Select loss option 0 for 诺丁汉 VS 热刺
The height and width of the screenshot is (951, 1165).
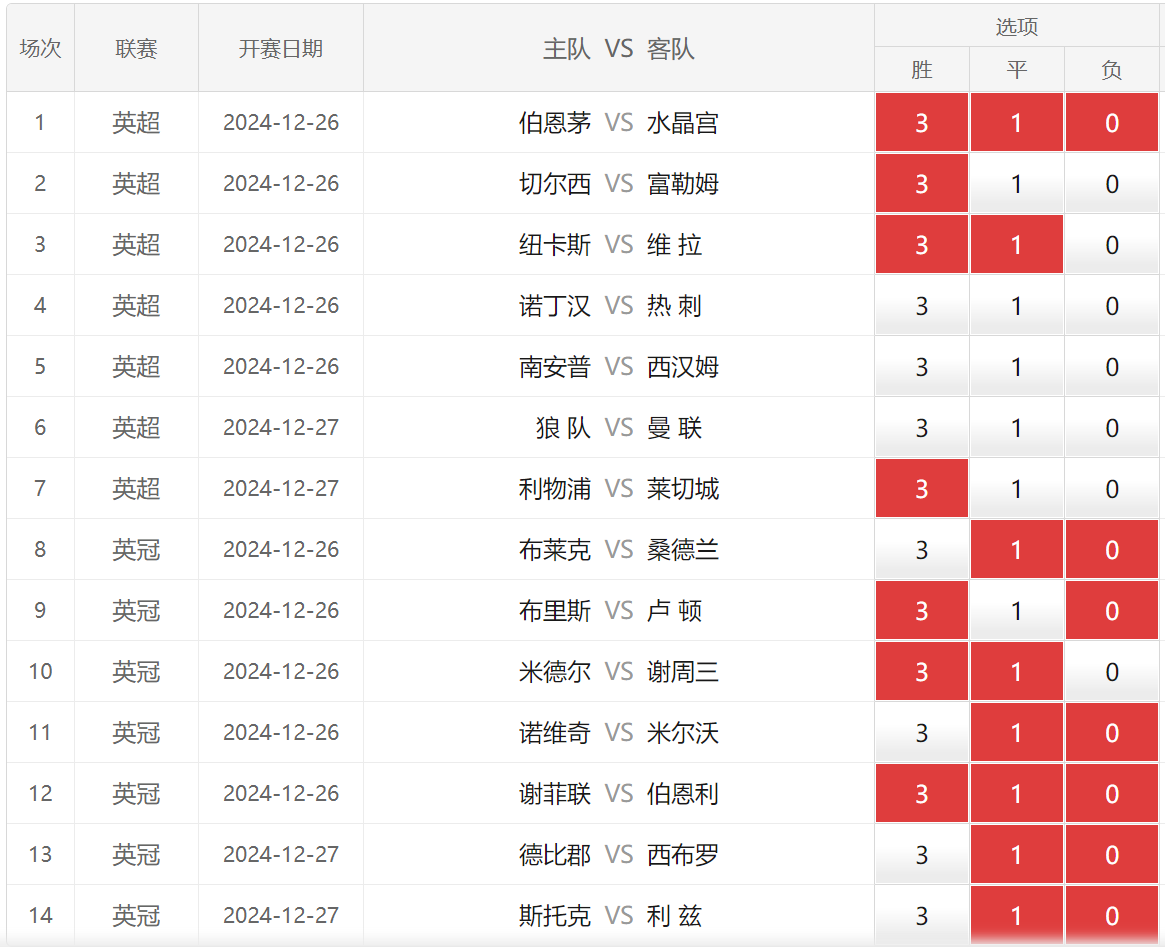pyautogui.click(x=1112, y=305)
